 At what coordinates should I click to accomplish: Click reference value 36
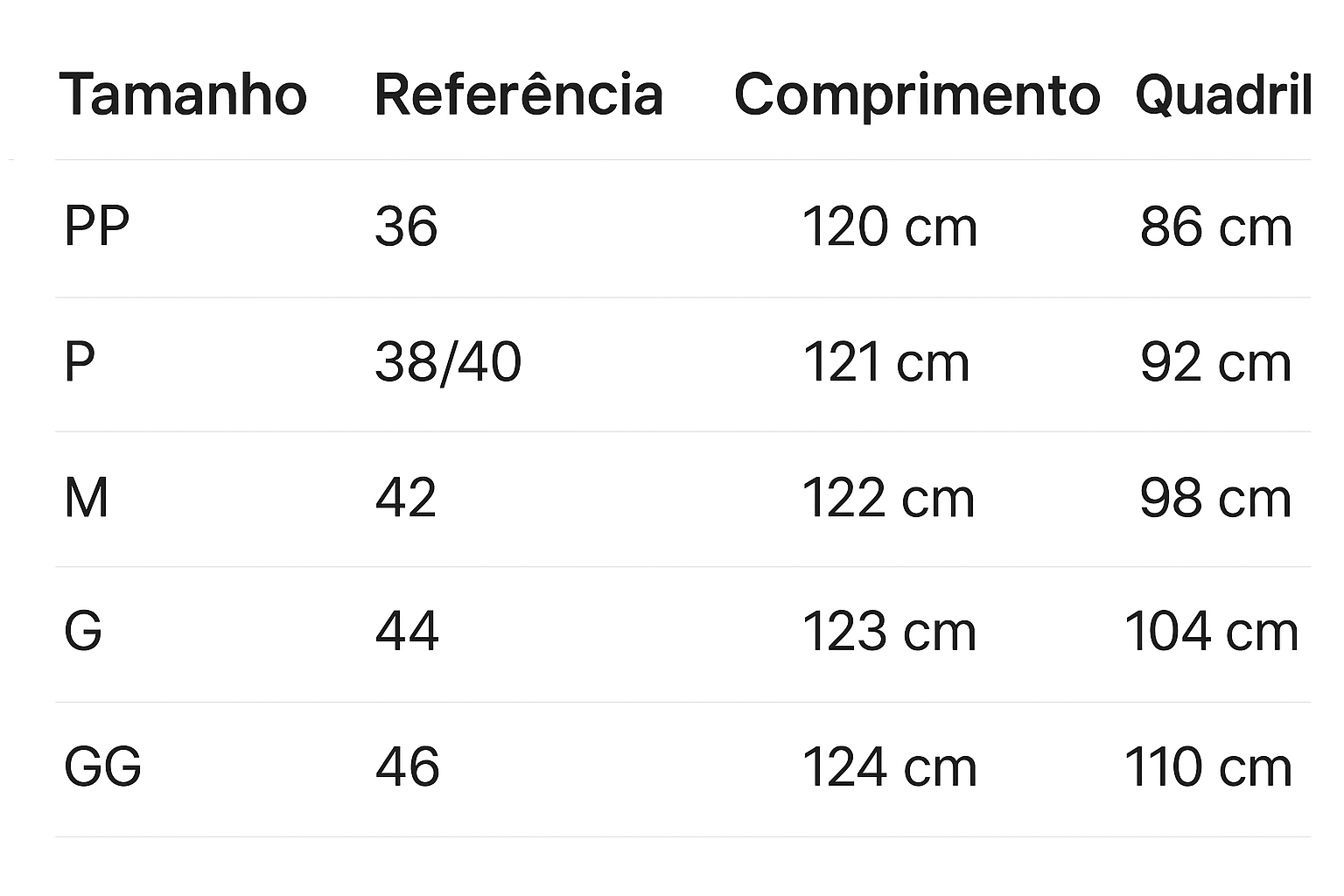pyautogui.click(x=406, y=227)
